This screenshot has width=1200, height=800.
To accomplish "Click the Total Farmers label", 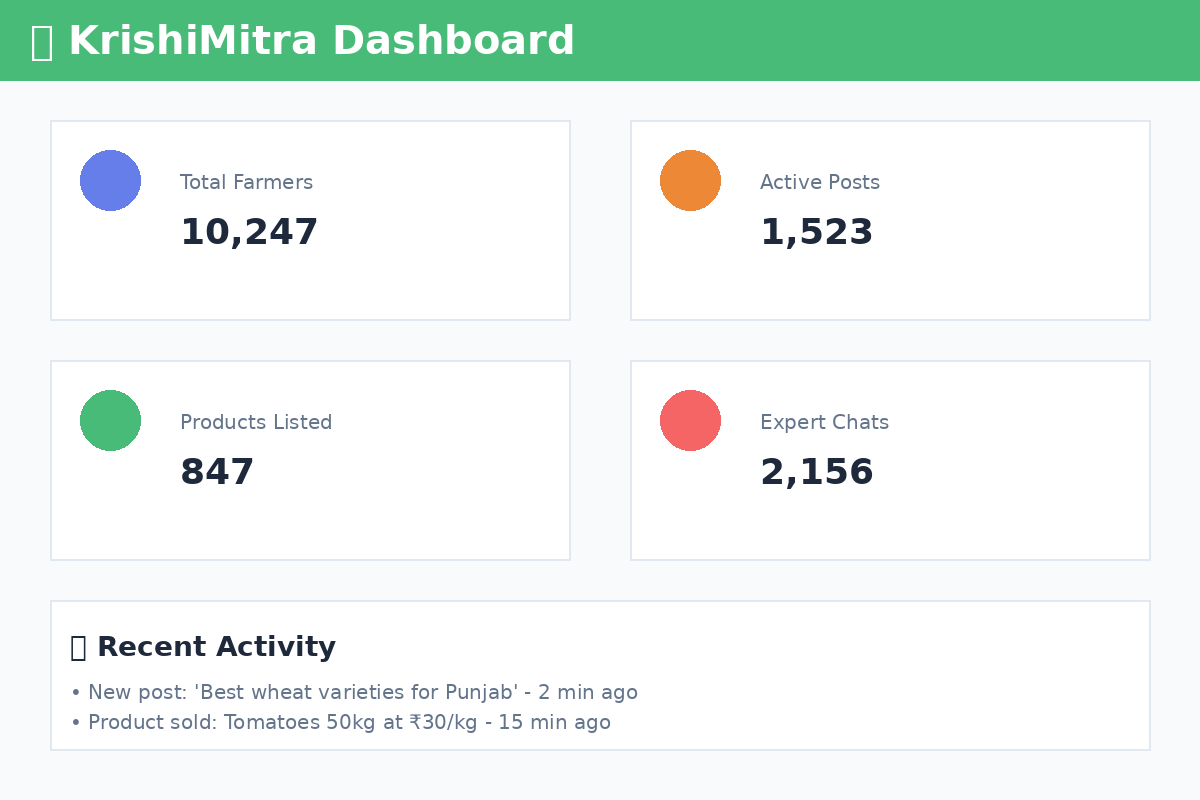I will click(x=246, y=183).
